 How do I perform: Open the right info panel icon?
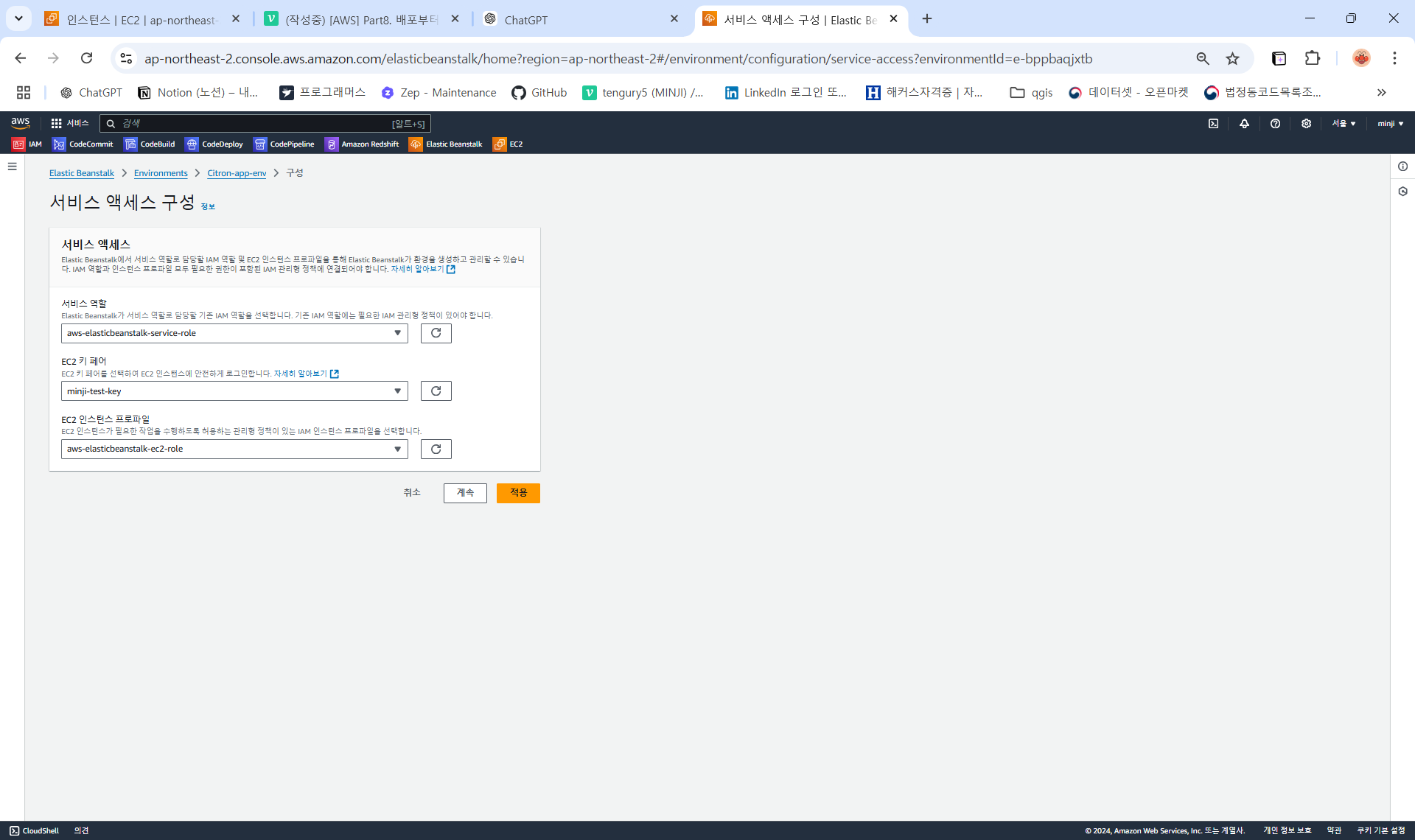[x=1402, y=167]
